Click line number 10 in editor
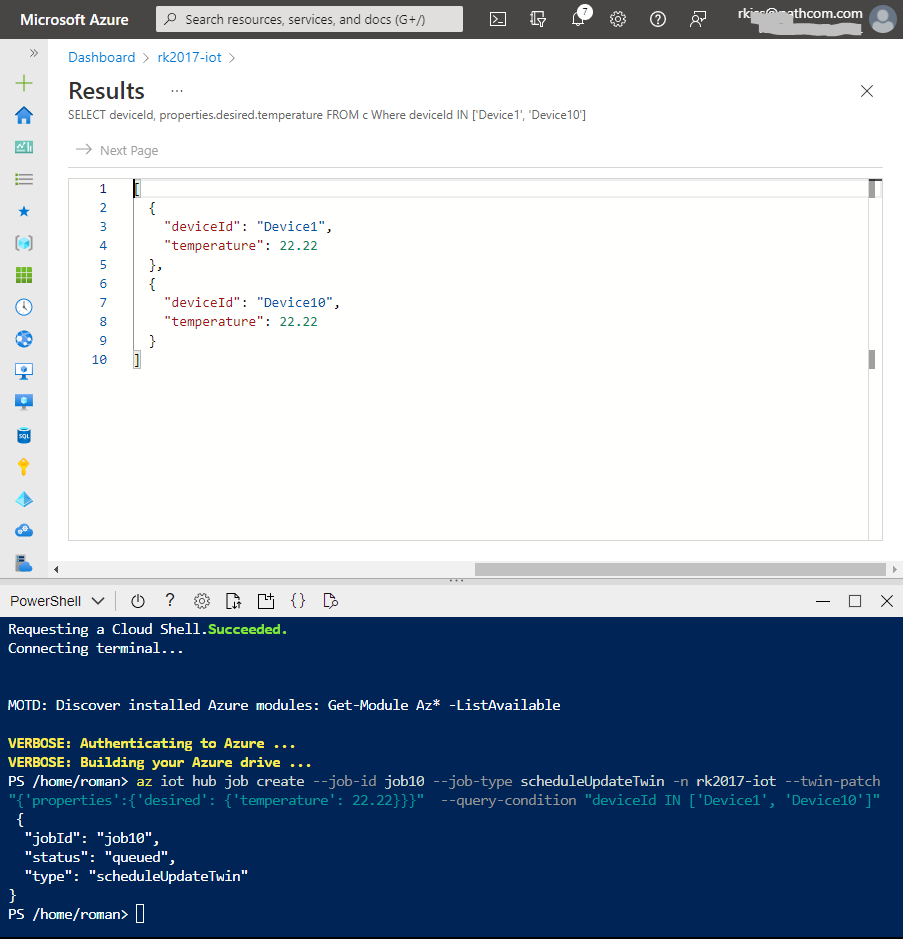The image size is (903, 939). click(x=99, y=360)
